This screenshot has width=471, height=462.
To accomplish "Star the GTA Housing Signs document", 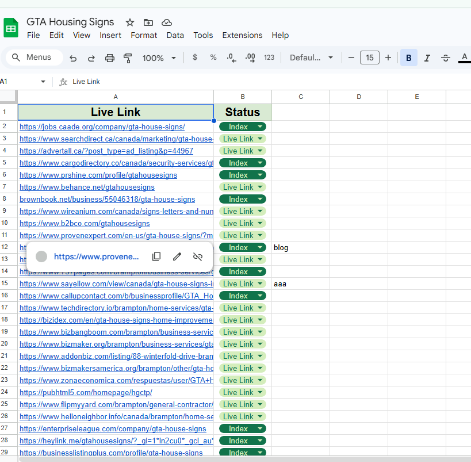I will [130, 23].
